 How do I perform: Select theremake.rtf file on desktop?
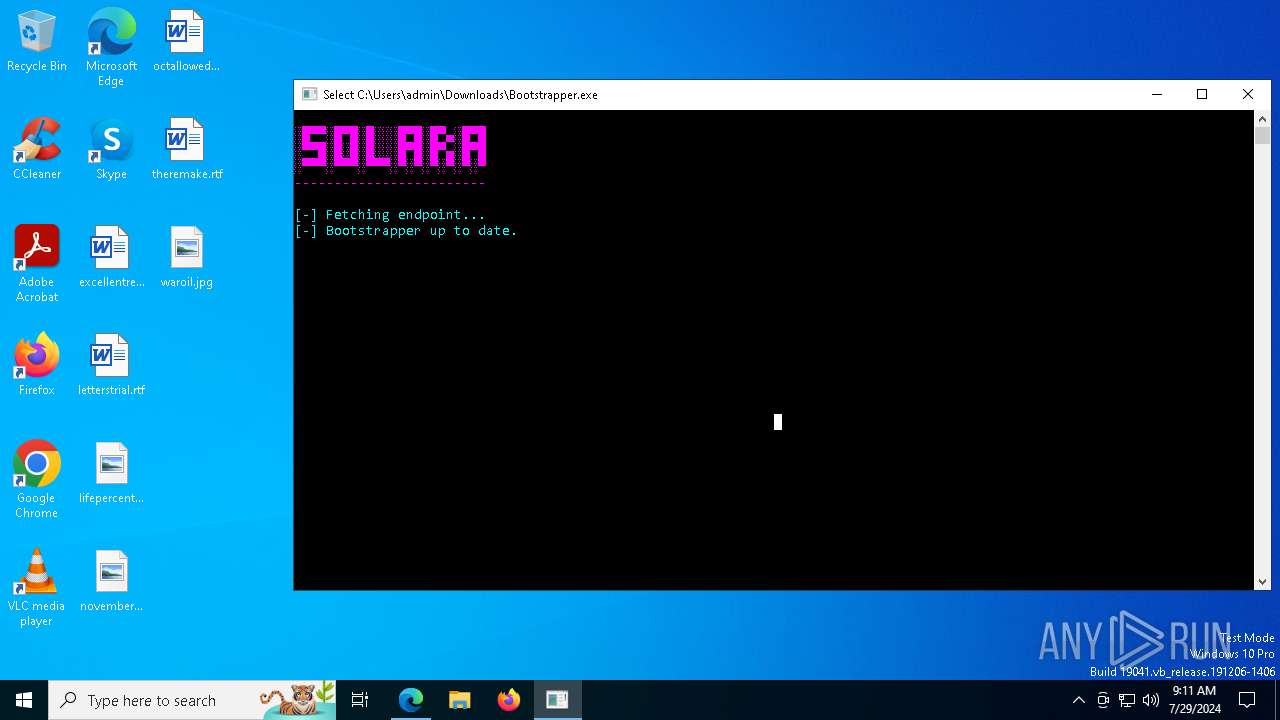186,149
